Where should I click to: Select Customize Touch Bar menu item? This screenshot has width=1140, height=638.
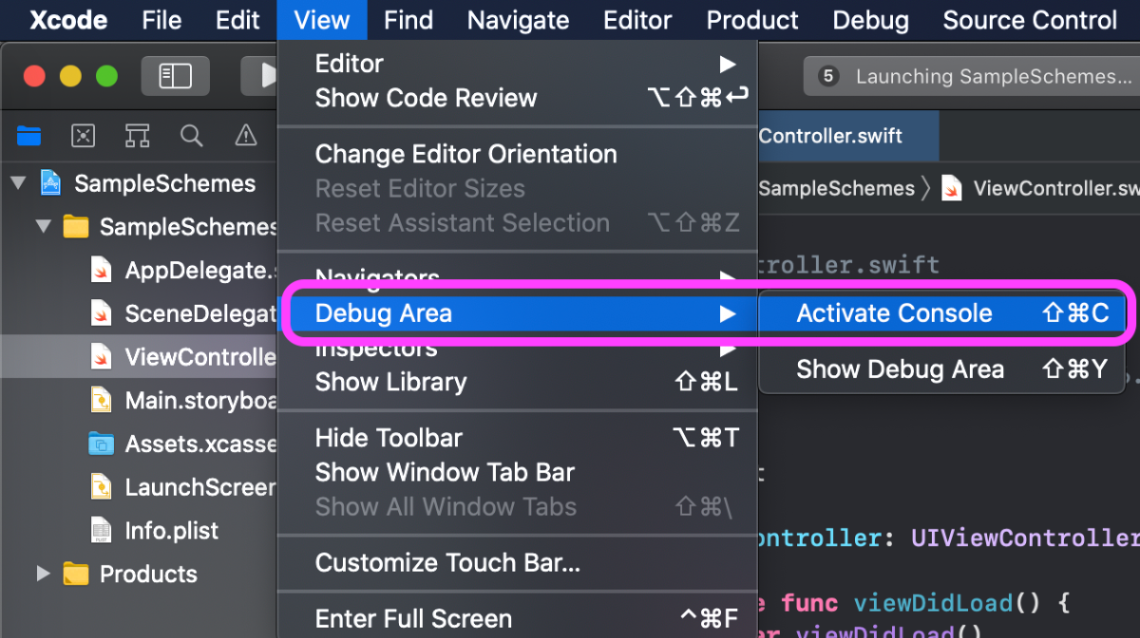tap(518, 563)
